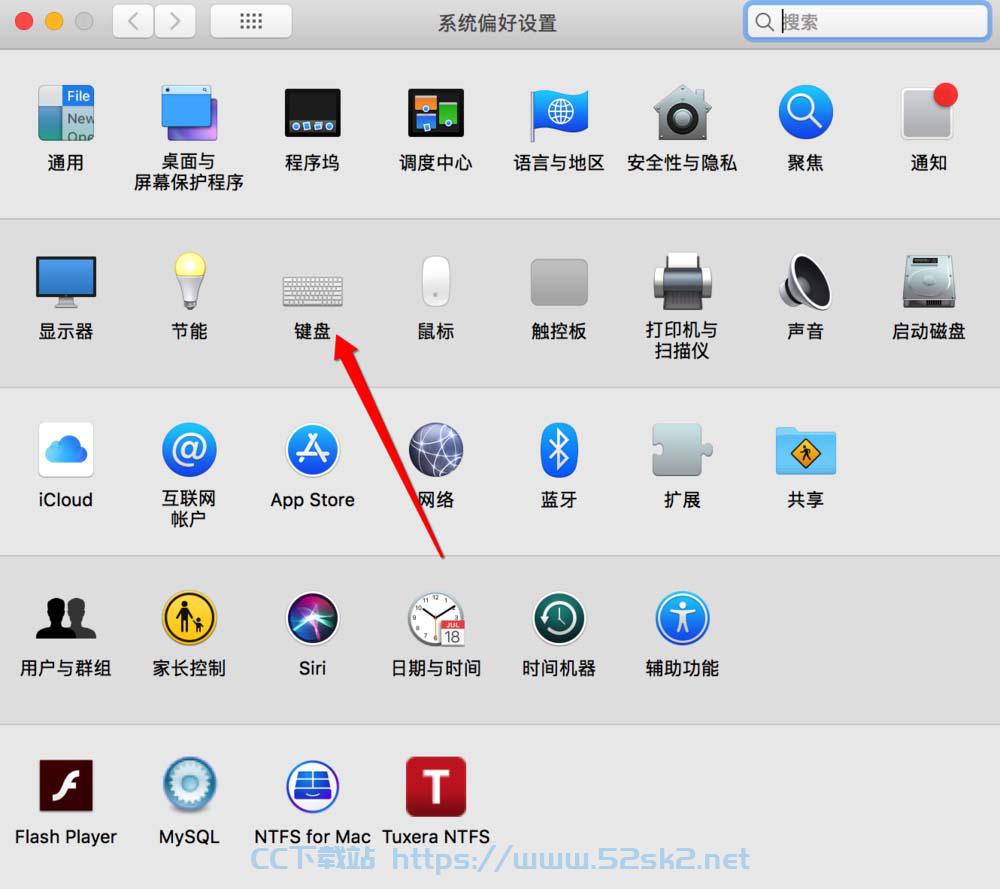Open 互联网帐户 preferences
Screen dimensions: 1000x889
click(189, 450)
